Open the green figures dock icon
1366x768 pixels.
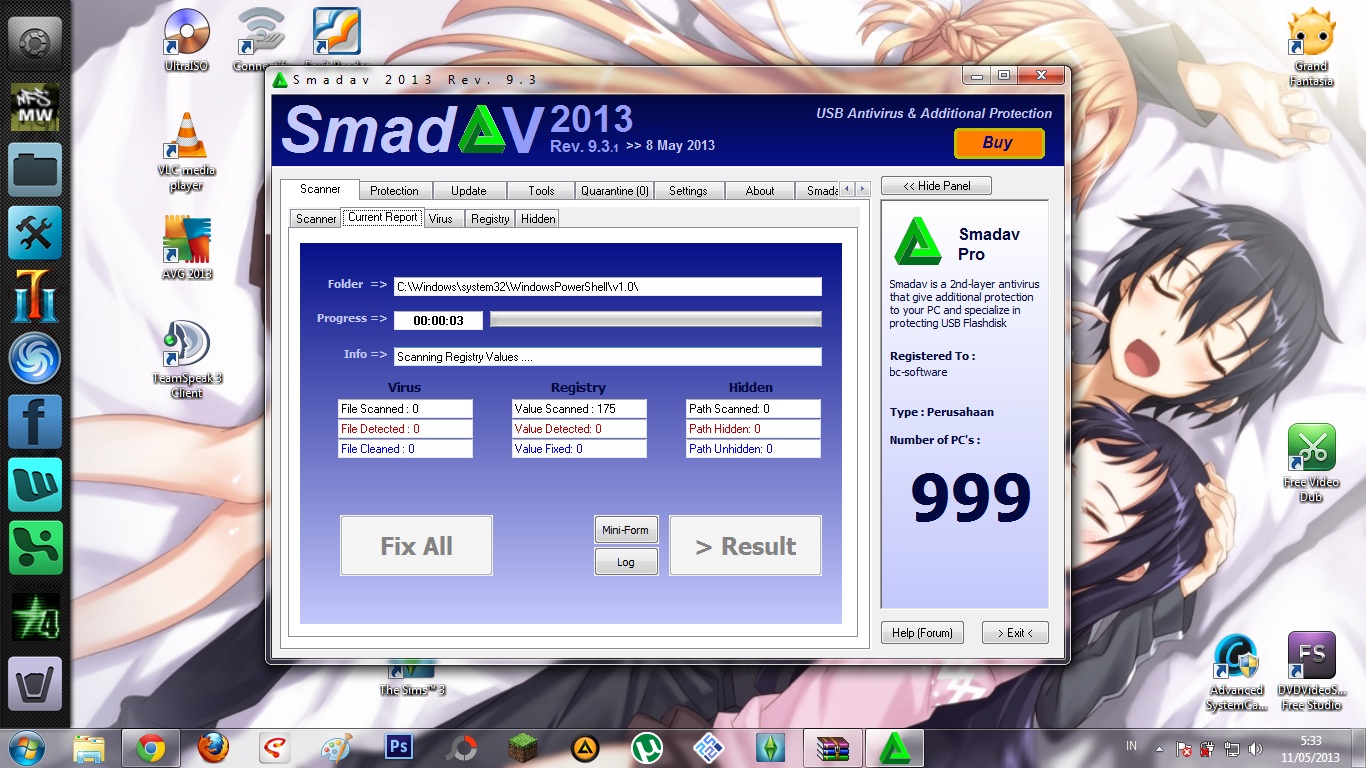tap(35, 548)
